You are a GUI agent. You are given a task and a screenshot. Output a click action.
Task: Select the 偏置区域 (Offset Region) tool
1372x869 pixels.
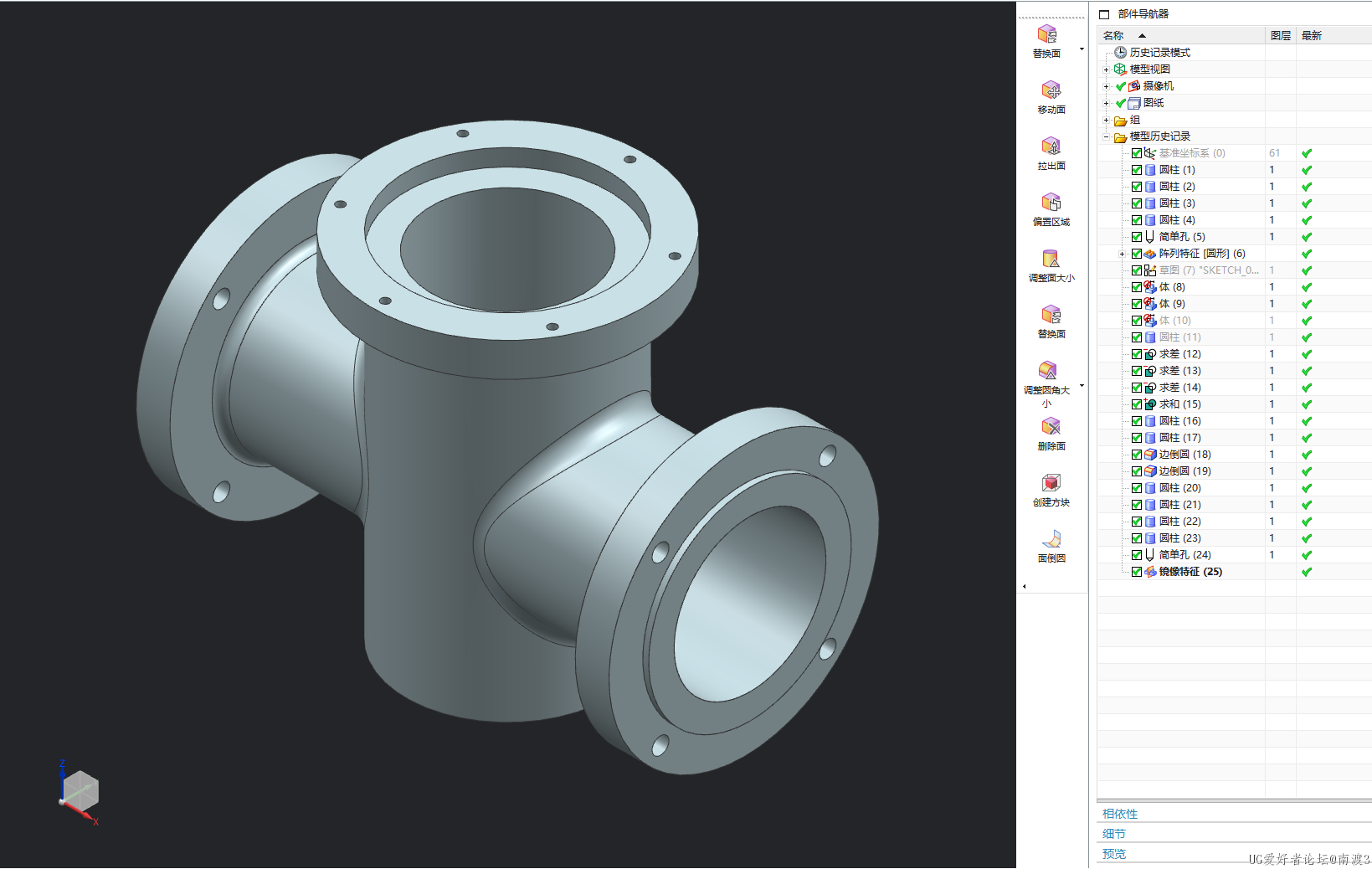tap(1051, 209)
